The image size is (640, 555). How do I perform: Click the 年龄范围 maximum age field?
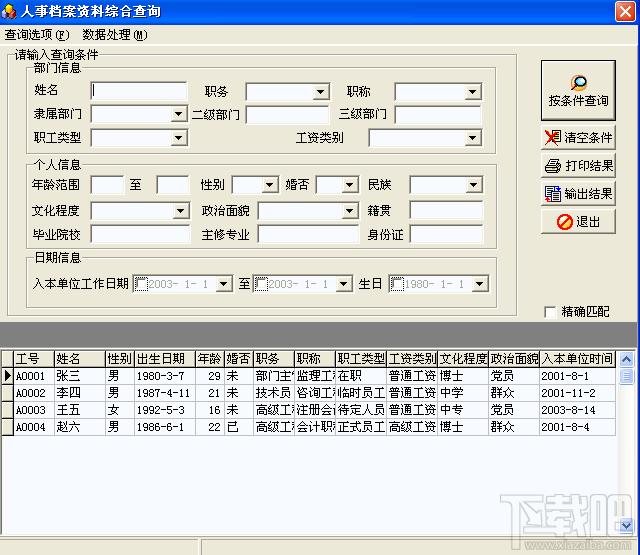(173, 185)
